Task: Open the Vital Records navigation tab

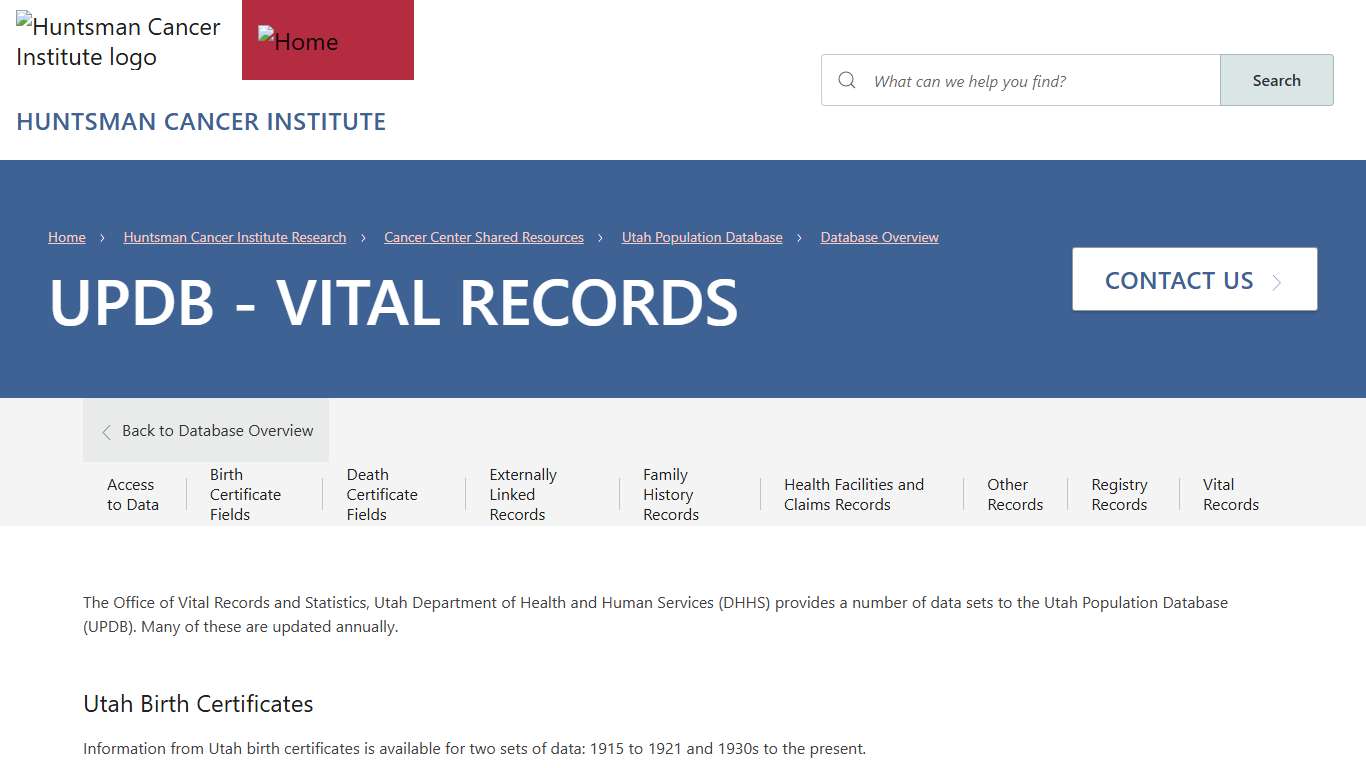Action: 1230,494
